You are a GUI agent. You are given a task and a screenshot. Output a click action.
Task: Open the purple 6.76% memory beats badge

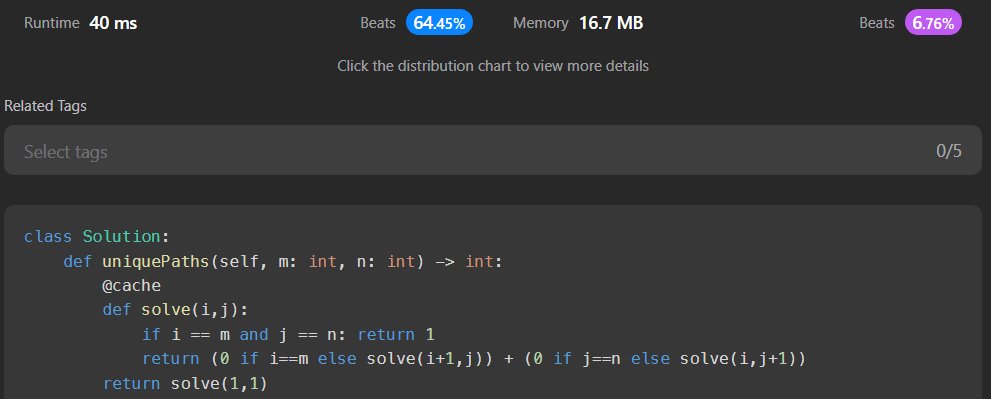pyautogui.click(x=933, y=23)
